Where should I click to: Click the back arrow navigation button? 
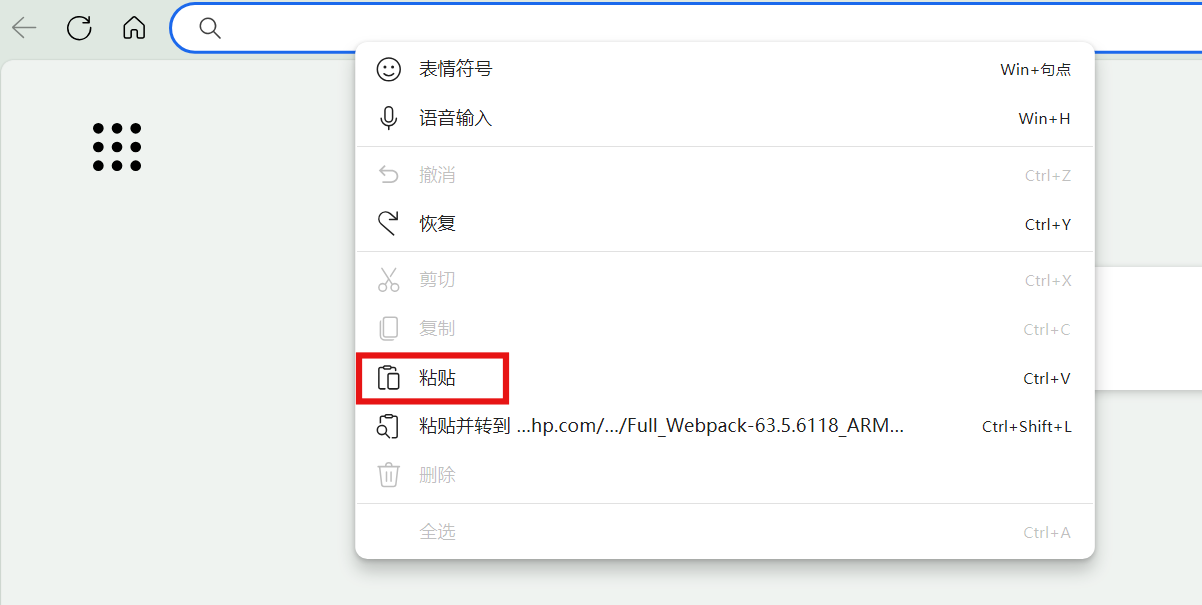(x=24, y=28)
